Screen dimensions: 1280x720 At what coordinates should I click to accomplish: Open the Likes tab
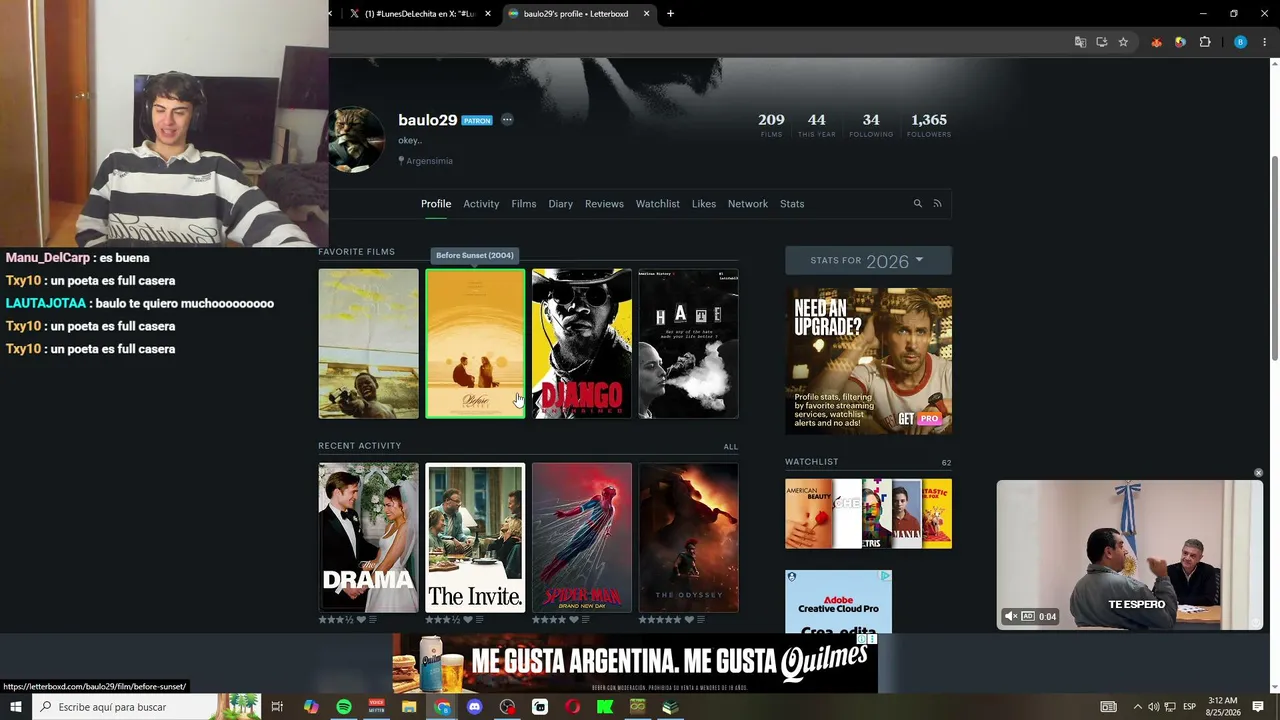(704, 204)
